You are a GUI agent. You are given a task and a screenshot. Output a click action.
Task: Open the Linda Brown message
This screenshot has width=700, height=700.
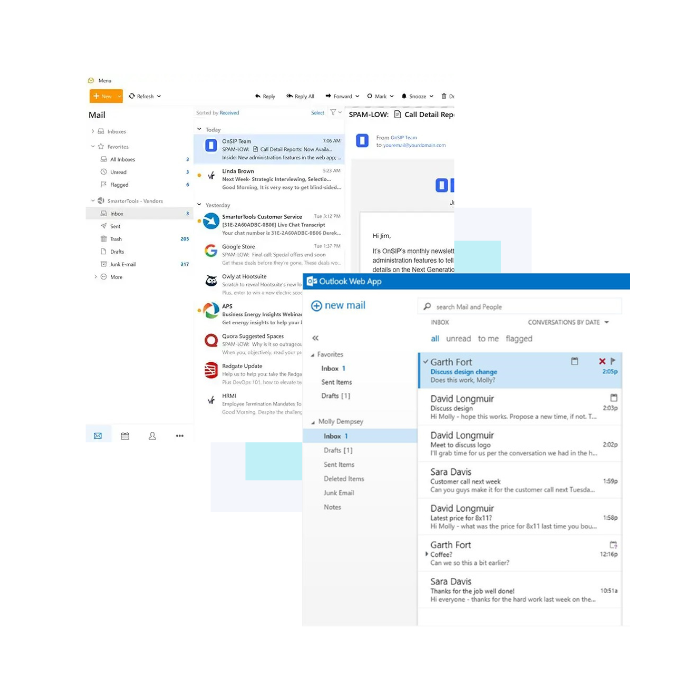click(269, 179)
